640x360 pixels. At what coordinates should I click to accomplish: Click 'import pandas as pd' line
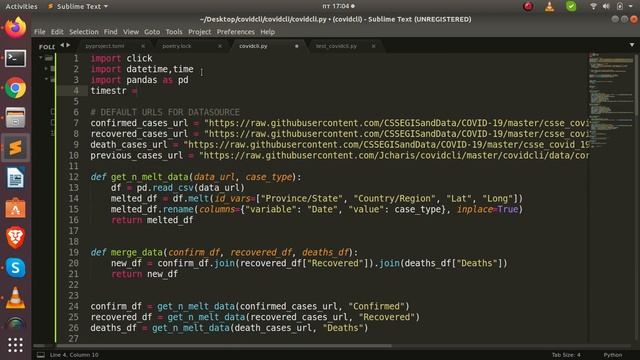point(139,80)
